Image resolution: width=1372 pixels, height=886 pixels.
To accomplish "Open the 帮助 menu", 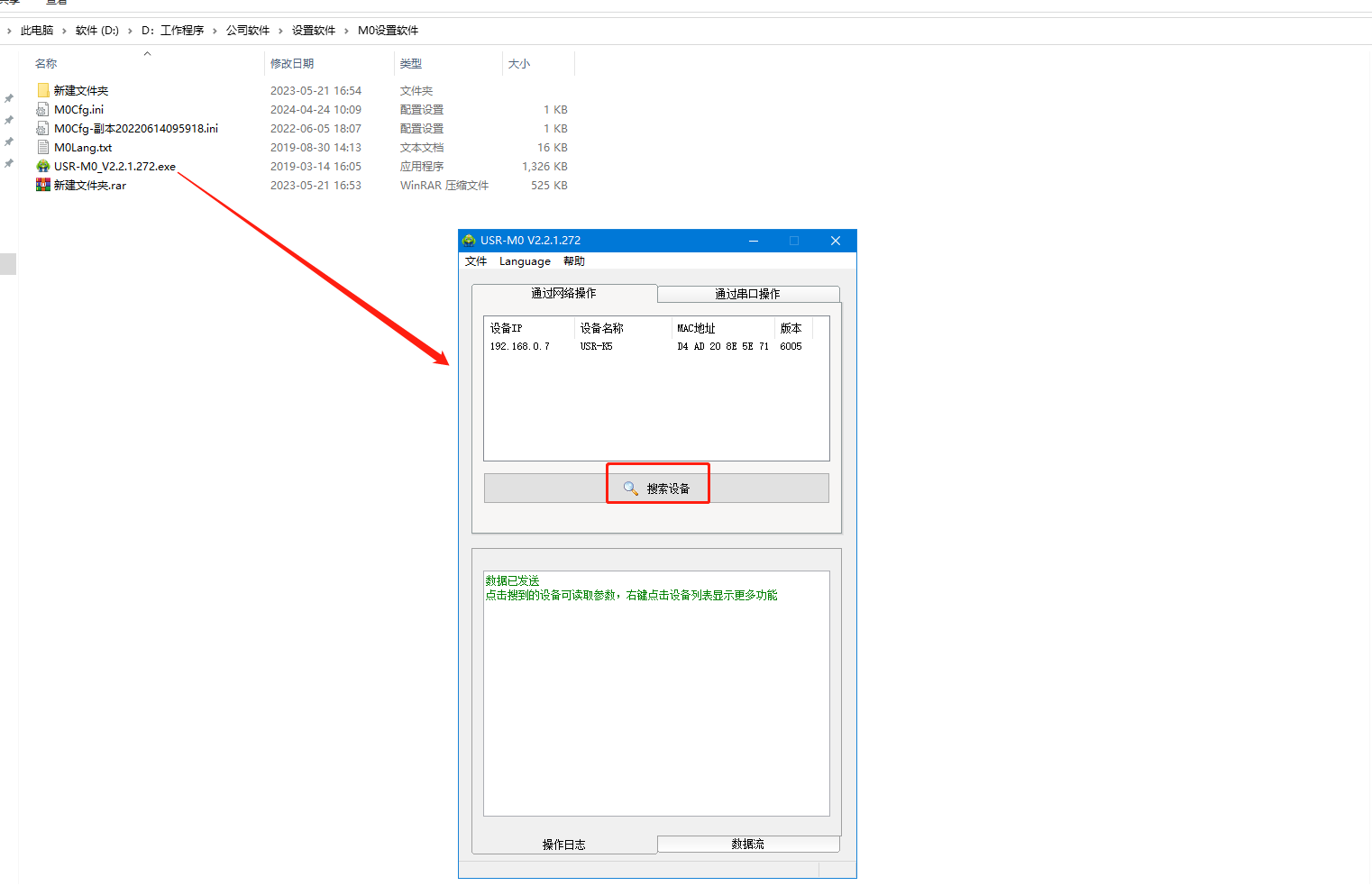I will click(x=574, y=261).
